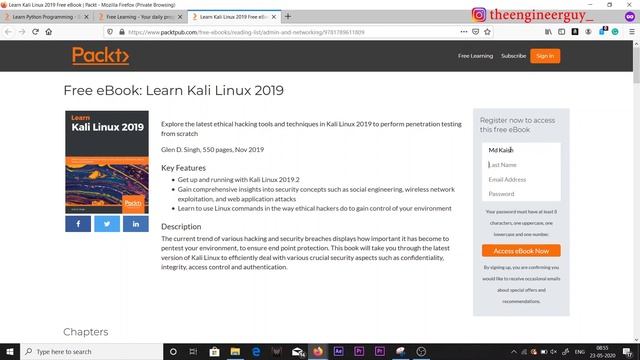The width and height of the screenshot is (640, 360).
Task: Select the Learn Kali Linux 2019 tab
Action: (233, 17)
